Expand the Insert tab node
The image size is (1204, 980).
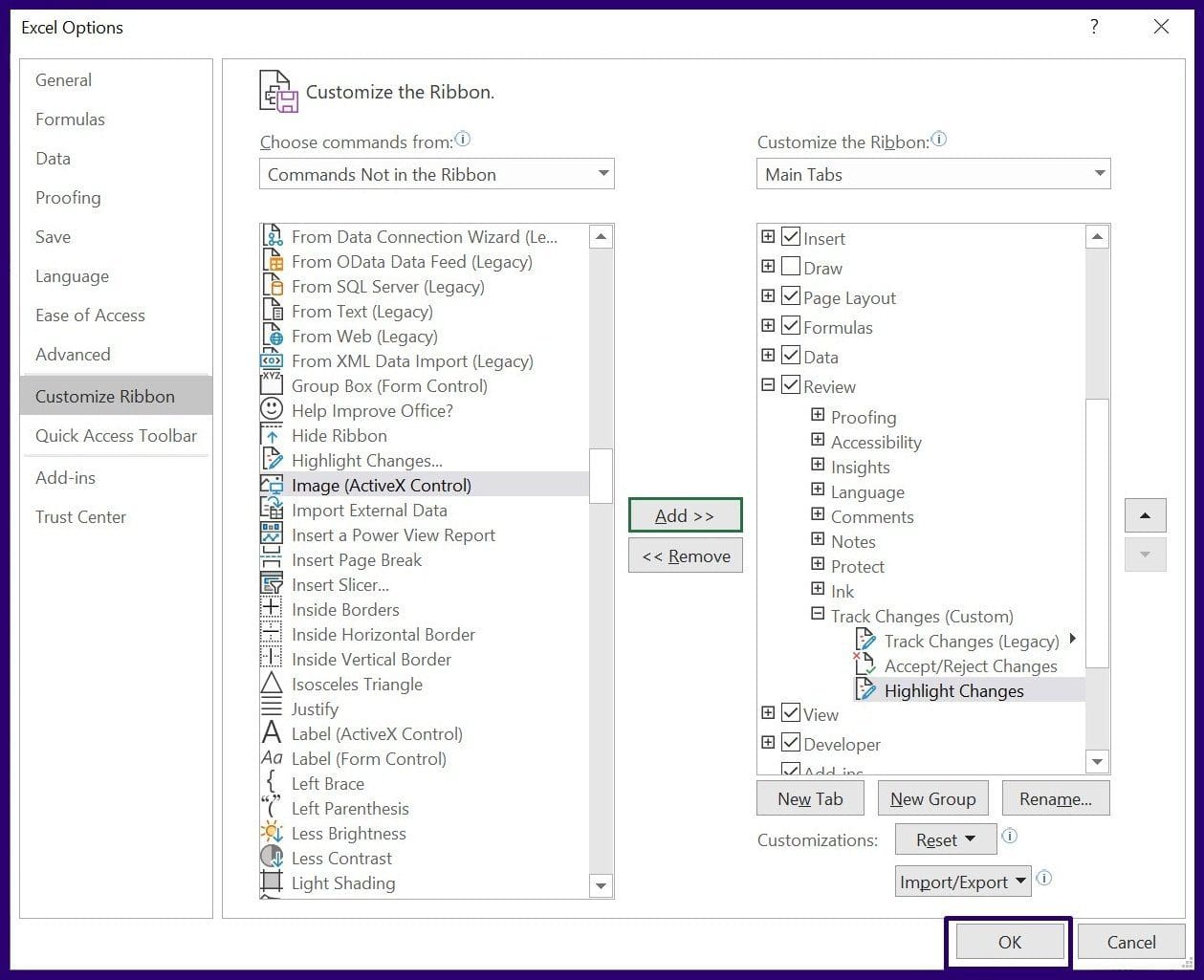pyautogui.click(x=768, y=237)
